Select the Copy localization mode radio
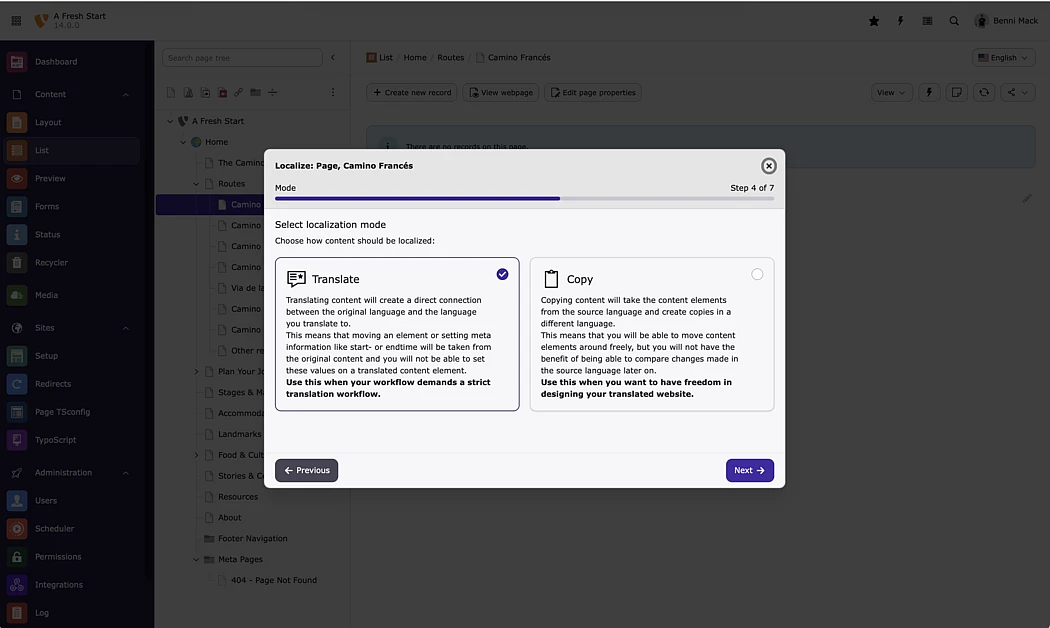 (x=757, y=274)
